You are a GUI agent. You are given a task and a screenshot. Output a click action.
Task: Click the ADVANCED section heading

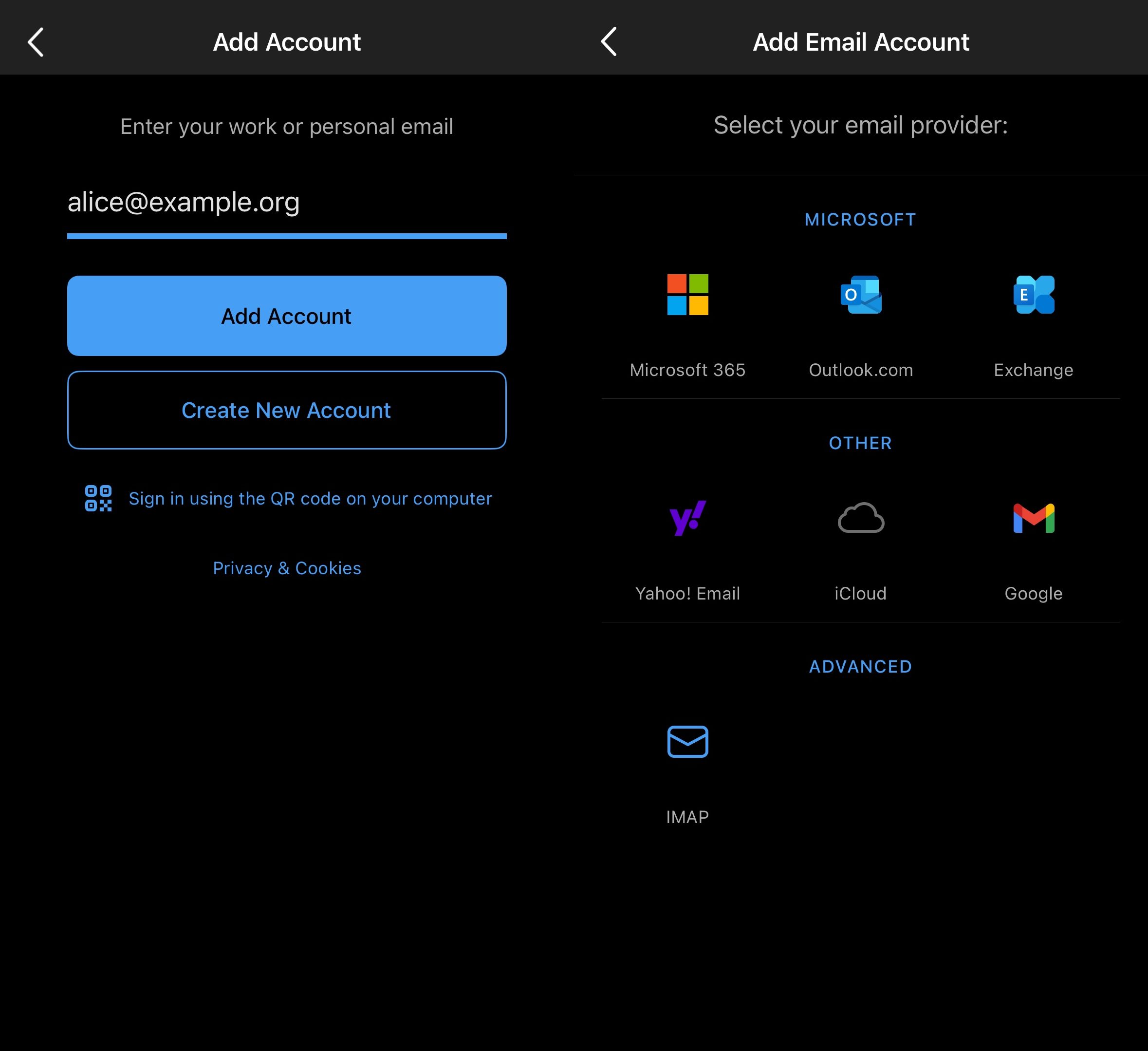[860, 666]
